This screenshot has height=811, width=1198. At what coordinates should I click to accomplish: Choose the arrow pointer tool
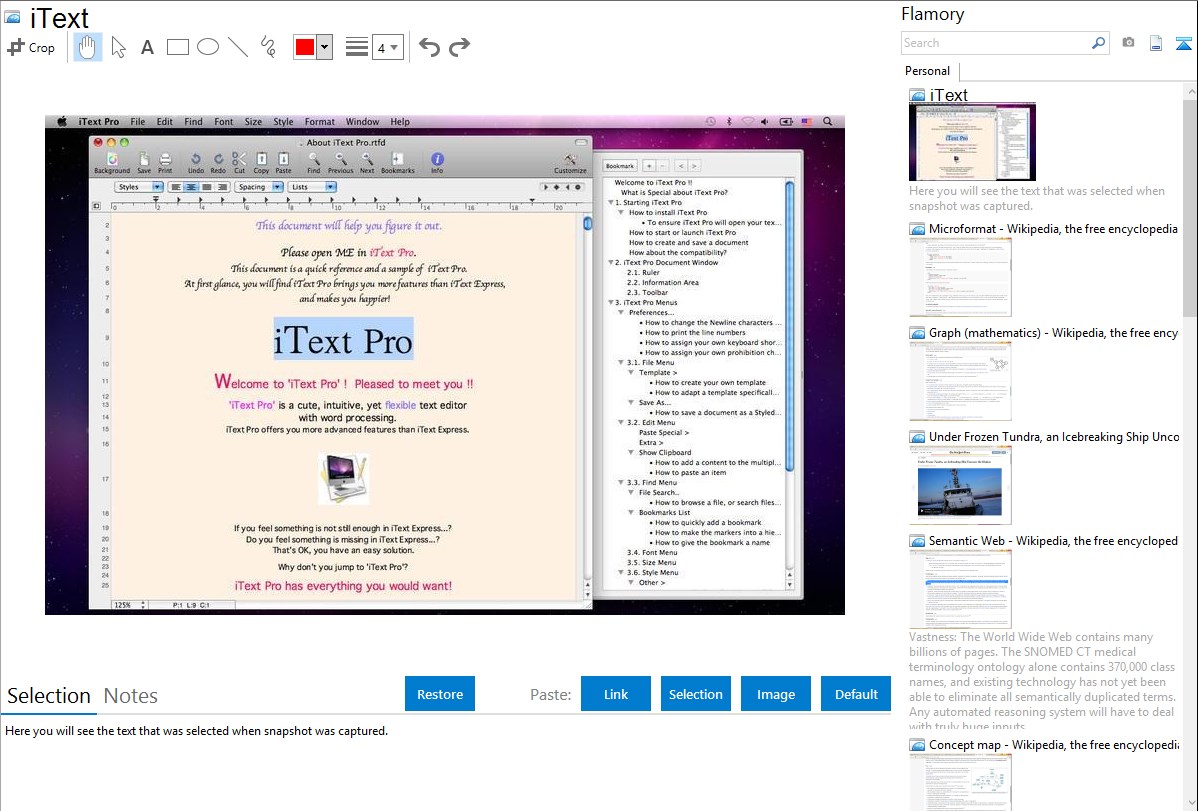pos(118,47)
